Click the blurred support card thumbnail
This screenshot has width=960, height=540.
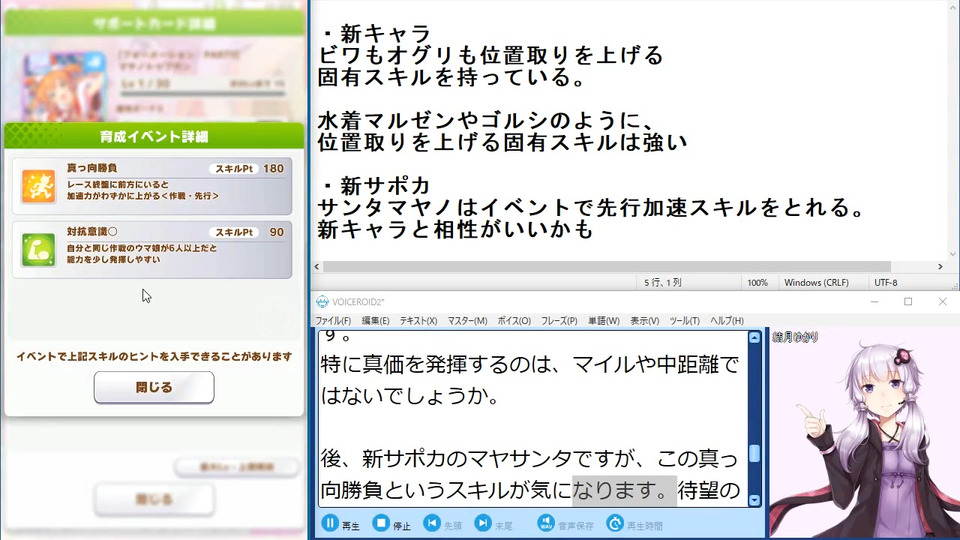click(64, 86)
